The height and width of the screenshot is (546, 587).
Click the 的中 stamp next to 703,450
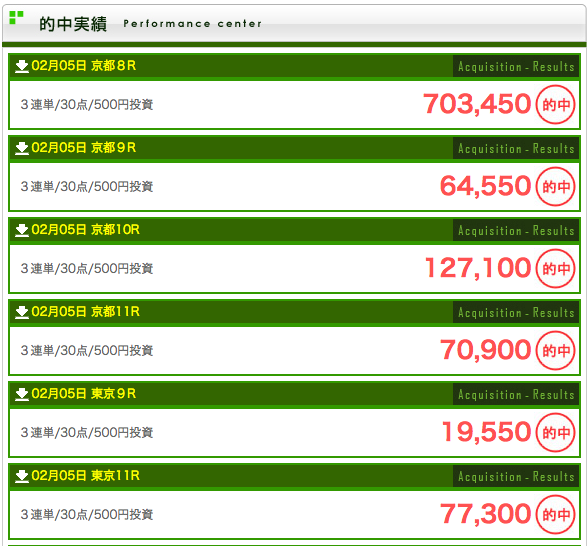pyautogui.click(x=556, y=104)
